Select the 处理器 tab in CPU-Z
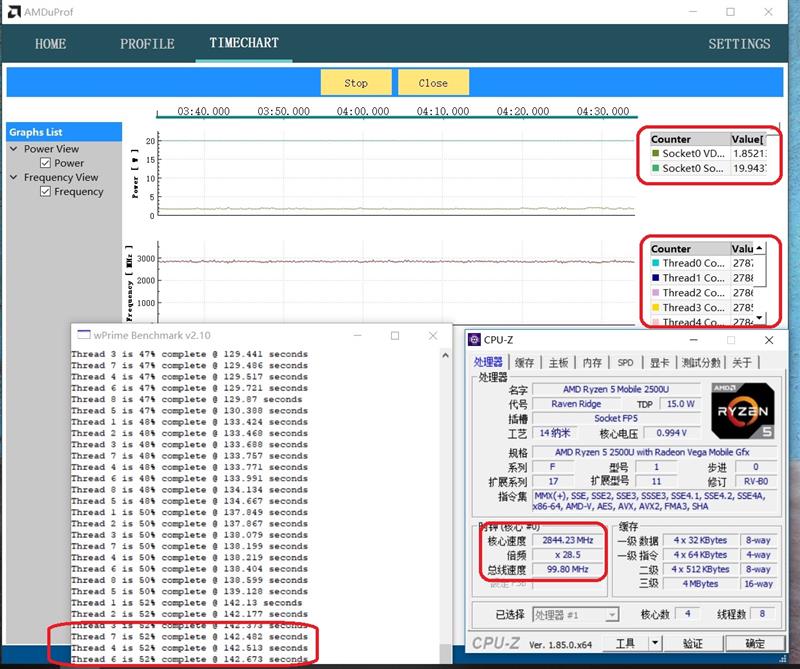Screen dimensions: 800x669 click(488, 362)
